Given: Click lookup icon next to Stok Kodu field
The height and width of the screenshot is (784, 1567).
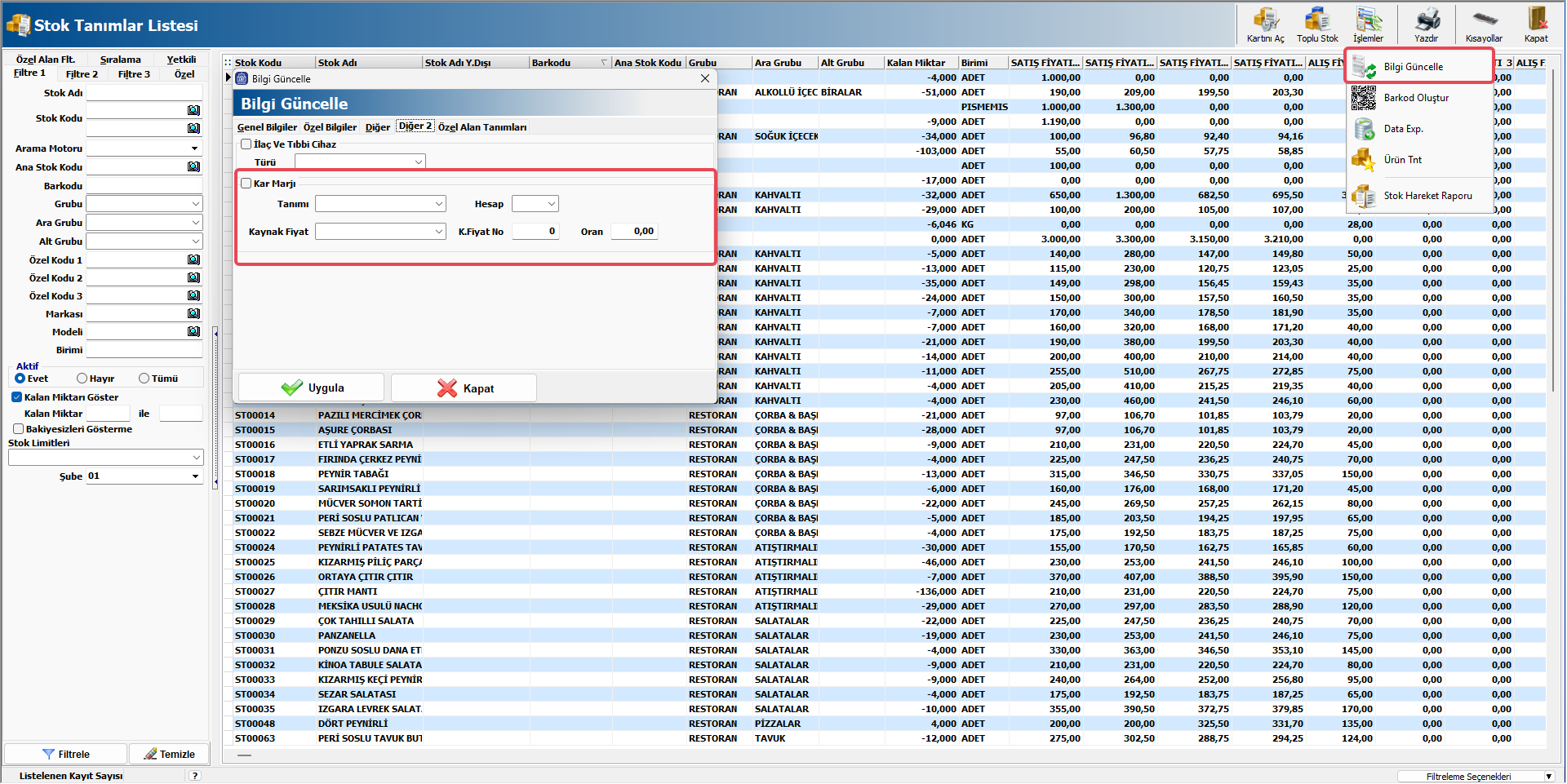Looking at the screenshot, I should pos(193,110).
